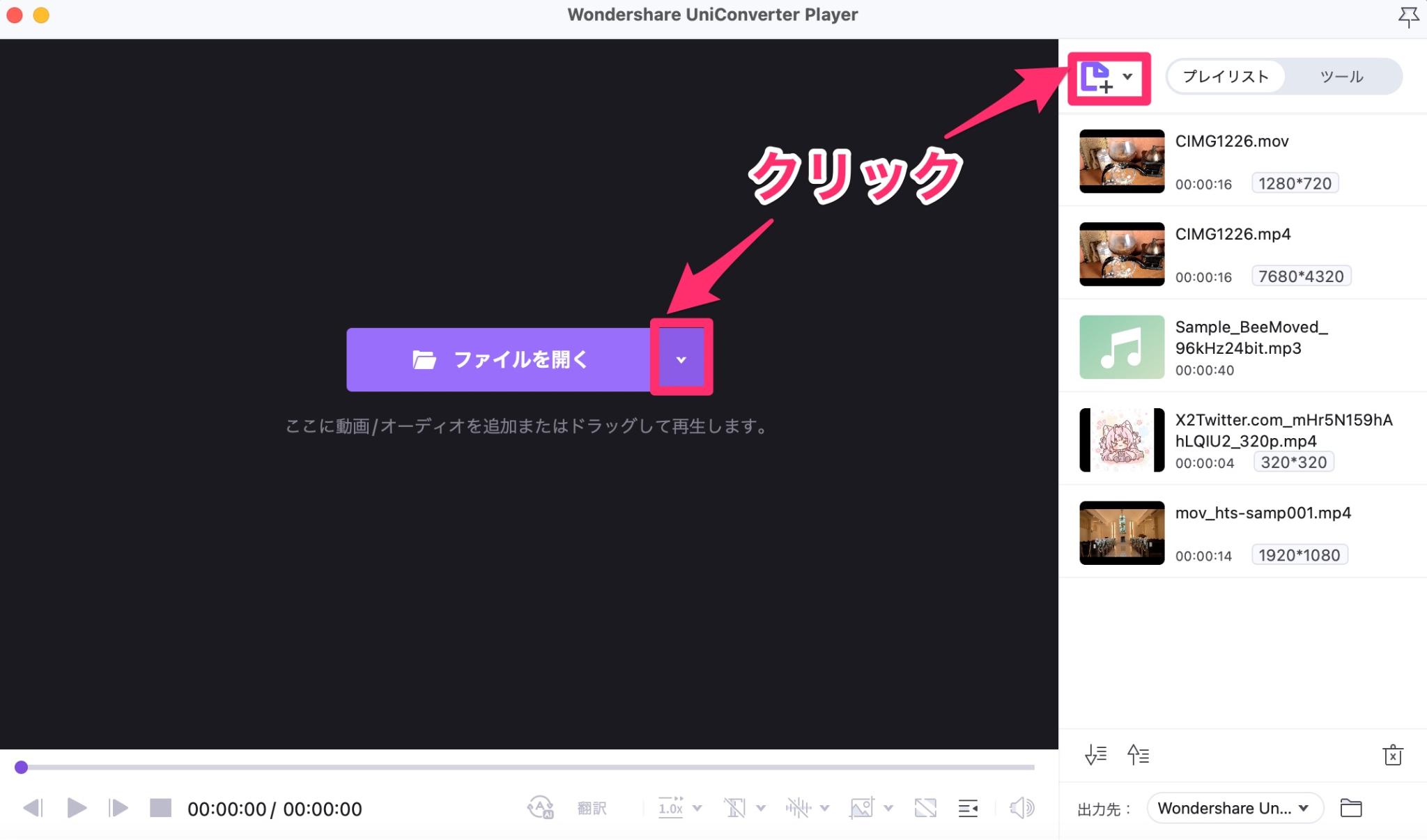The image size is (1427, 840).
Task: Click the 1.0x playback speed icon
Action: click(670, 808)
